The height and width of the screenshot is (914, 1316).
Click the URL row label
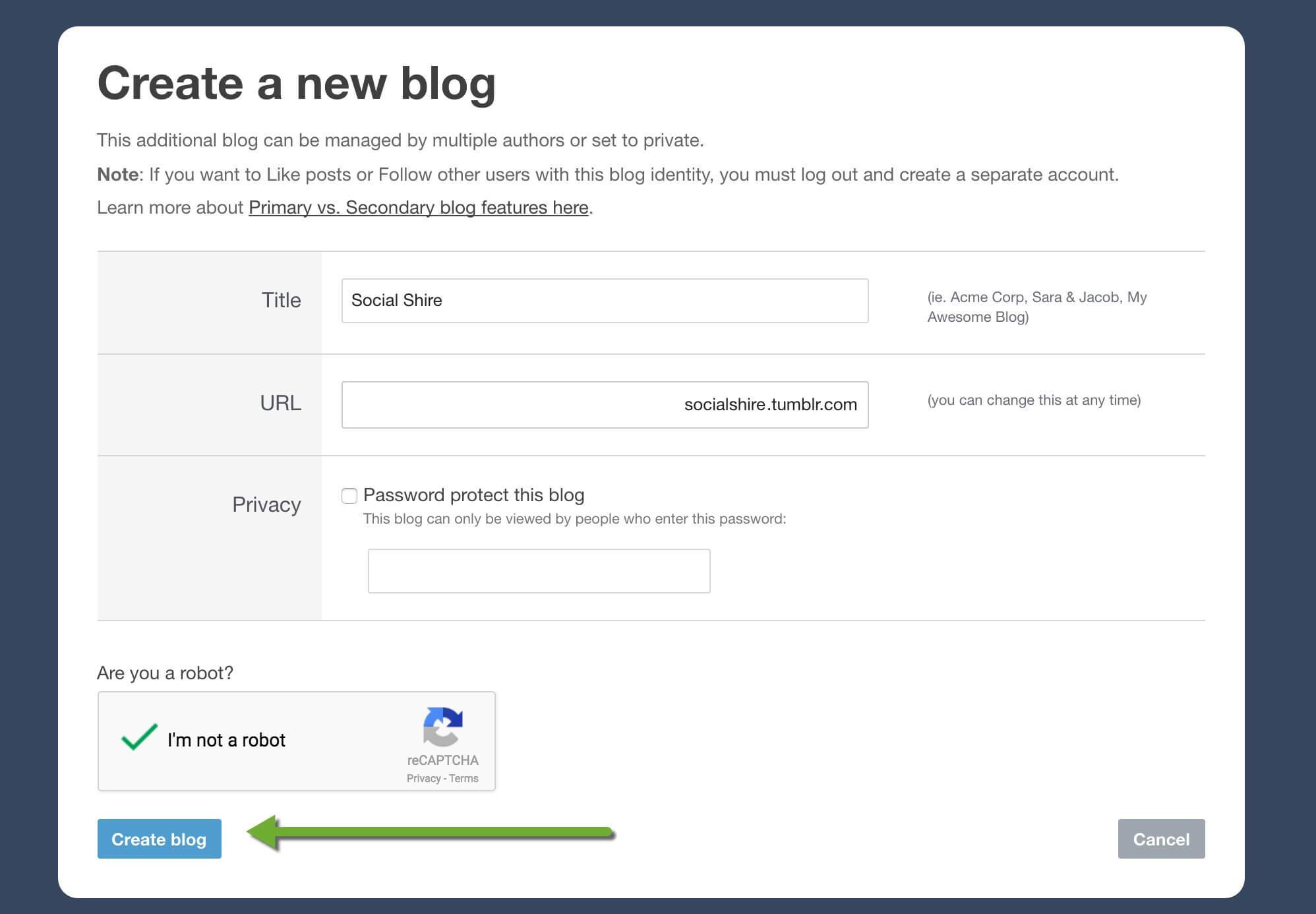pos(280,404)
